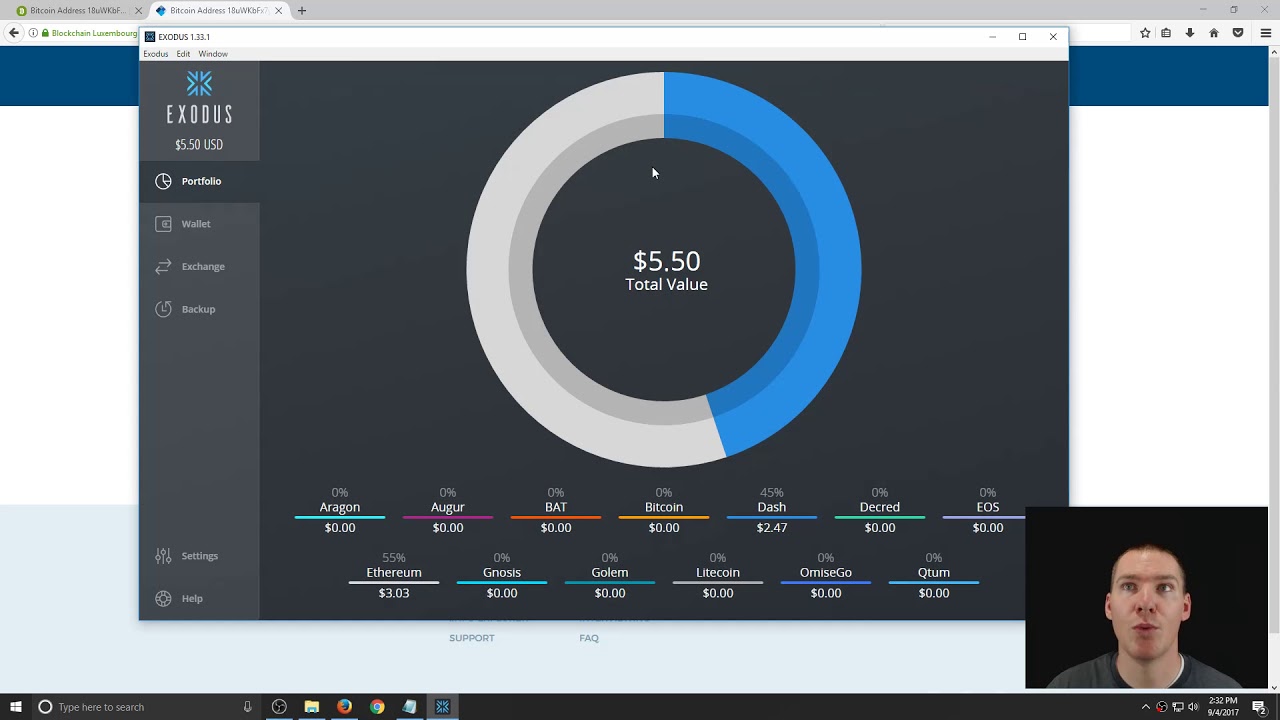The height and width of the screenshot is (720, 1280).
Task: Open a new browser tab
Action: point(302,11)
